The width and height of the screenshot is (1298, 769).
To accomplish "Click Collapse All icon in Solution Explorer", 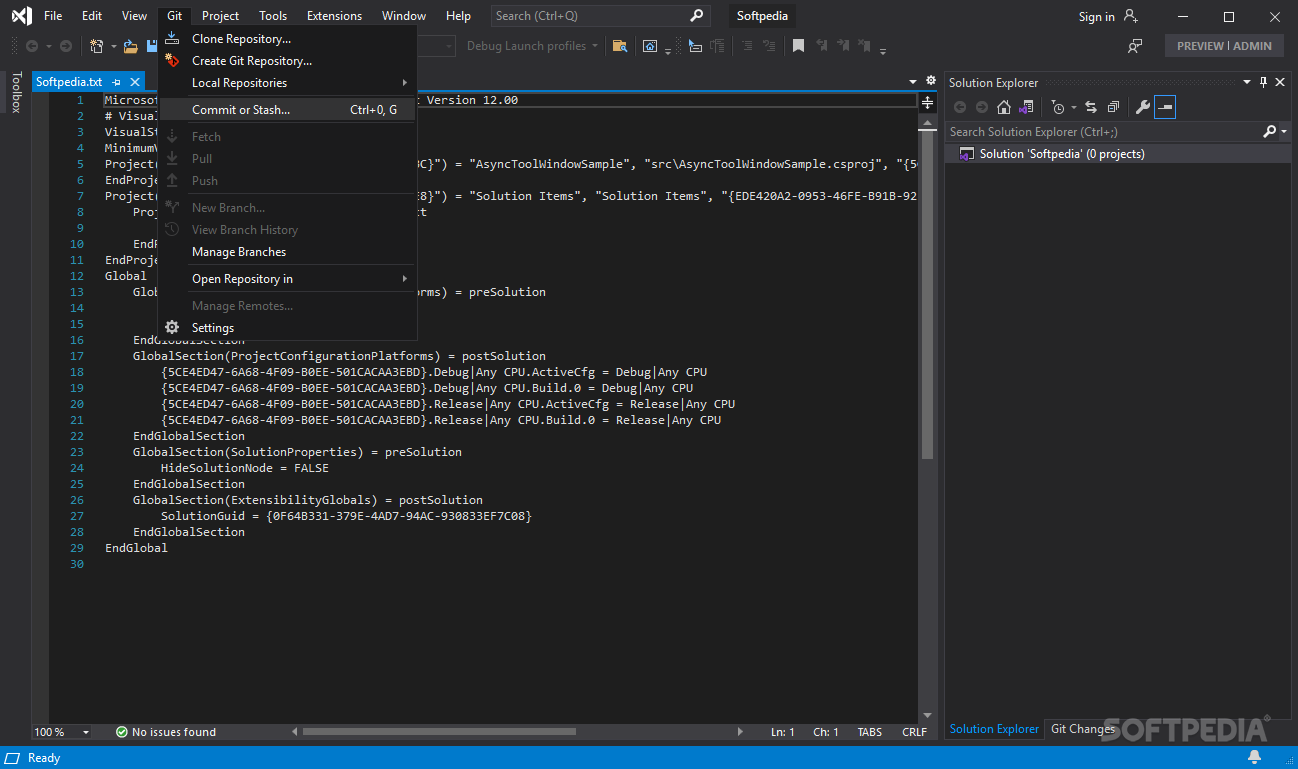I will coord(1113,107).
